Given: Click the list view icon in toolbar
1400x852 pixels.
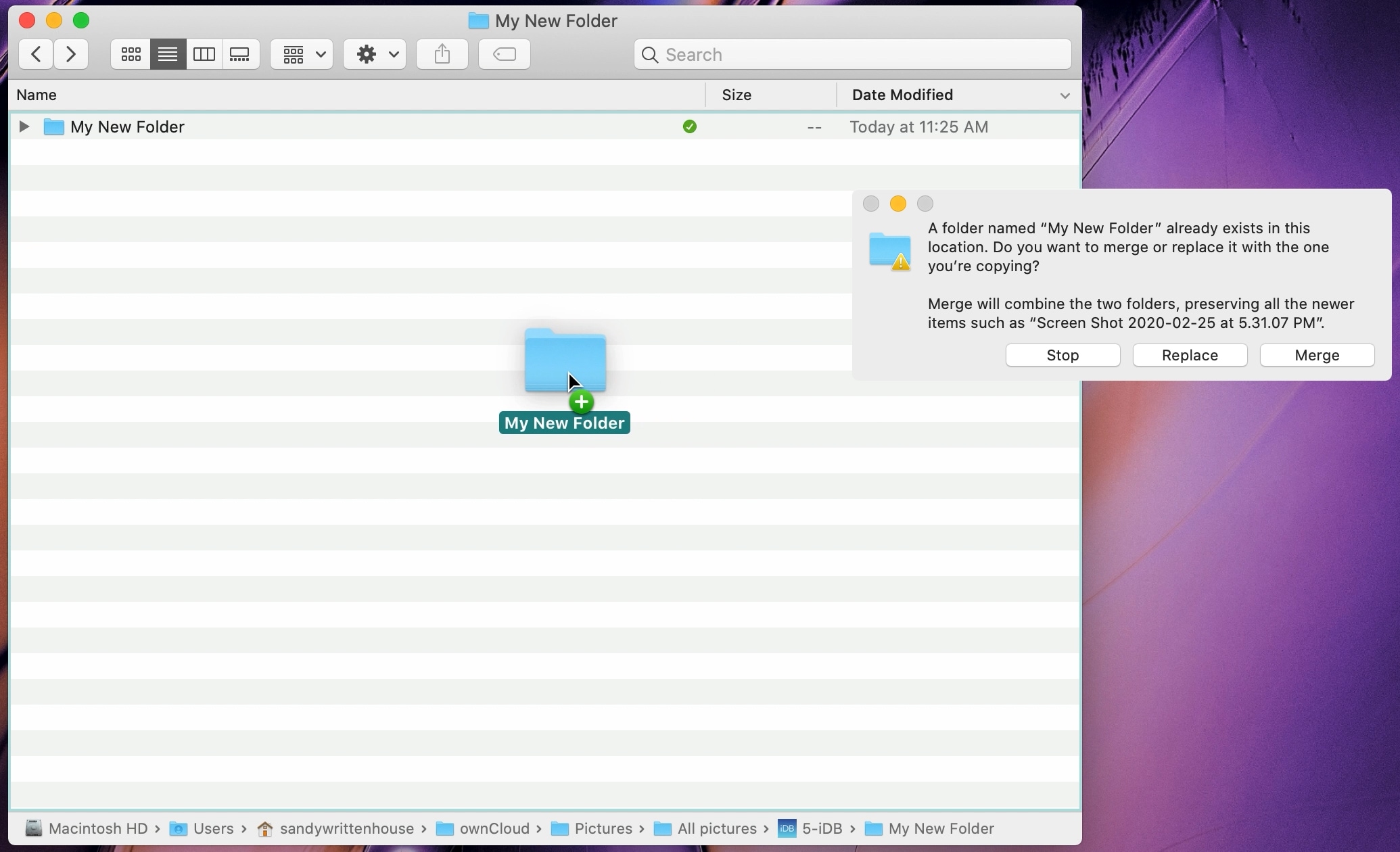Looking at the screenshot, I should 167,54.
